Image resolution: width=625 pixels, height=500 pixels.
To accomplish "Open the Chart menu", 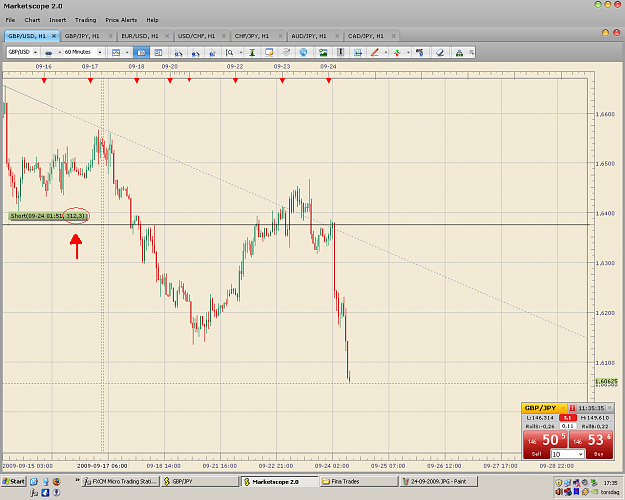I will (32, 20).
